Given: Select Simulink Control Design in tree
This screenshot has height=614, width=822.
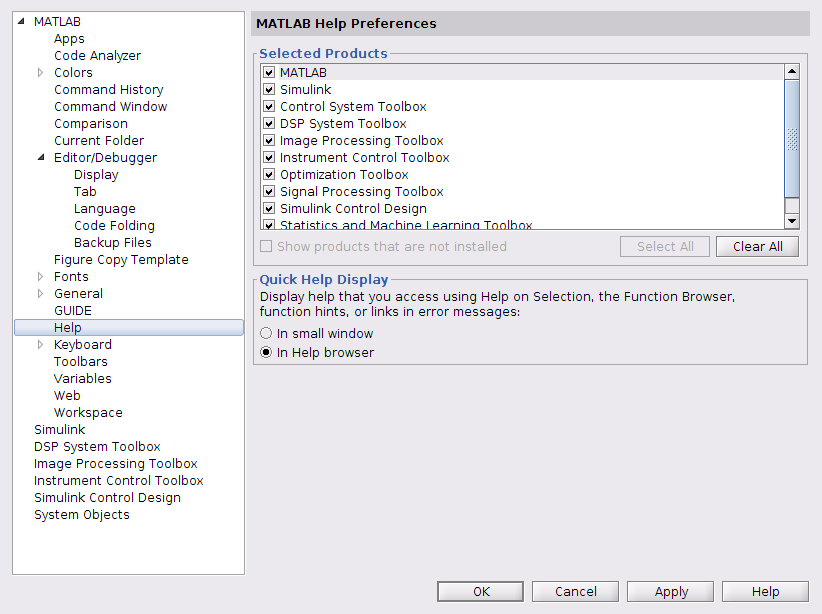Looking at the screenshot, I should (x=107, y=498).
